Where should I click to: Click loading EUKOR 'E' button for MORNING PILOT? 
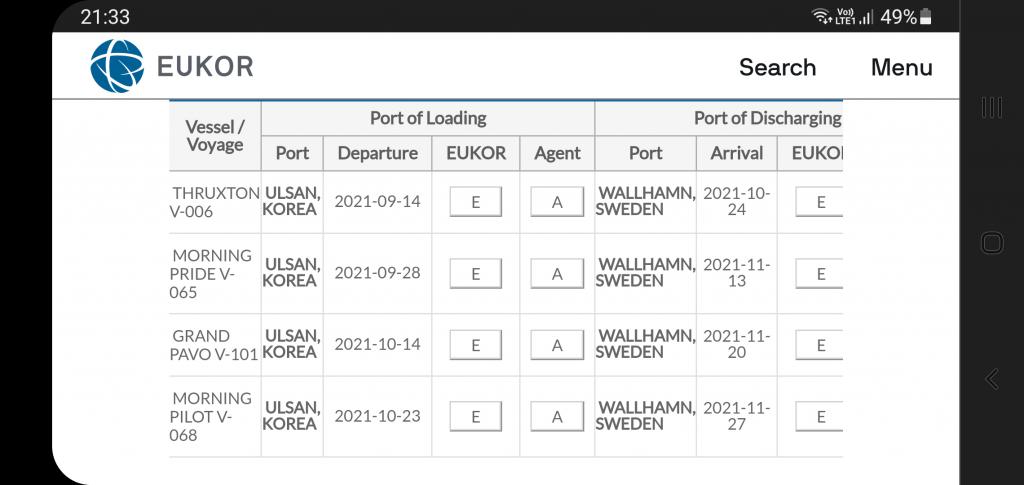click(x=475, y=416)
